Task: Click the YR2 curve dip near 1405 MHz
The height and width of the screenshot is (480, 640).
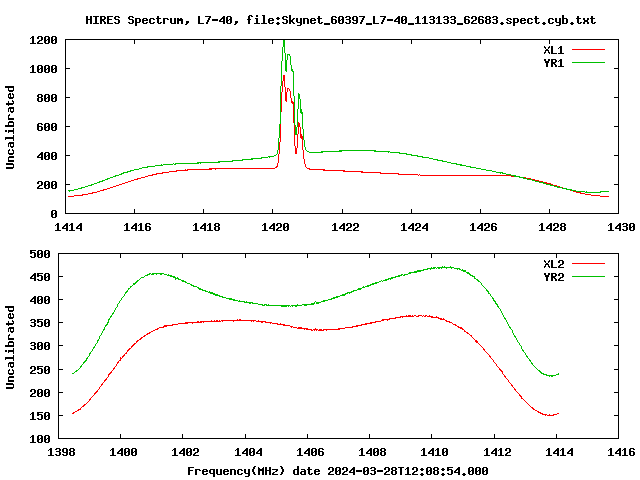Action: (288, 306)
